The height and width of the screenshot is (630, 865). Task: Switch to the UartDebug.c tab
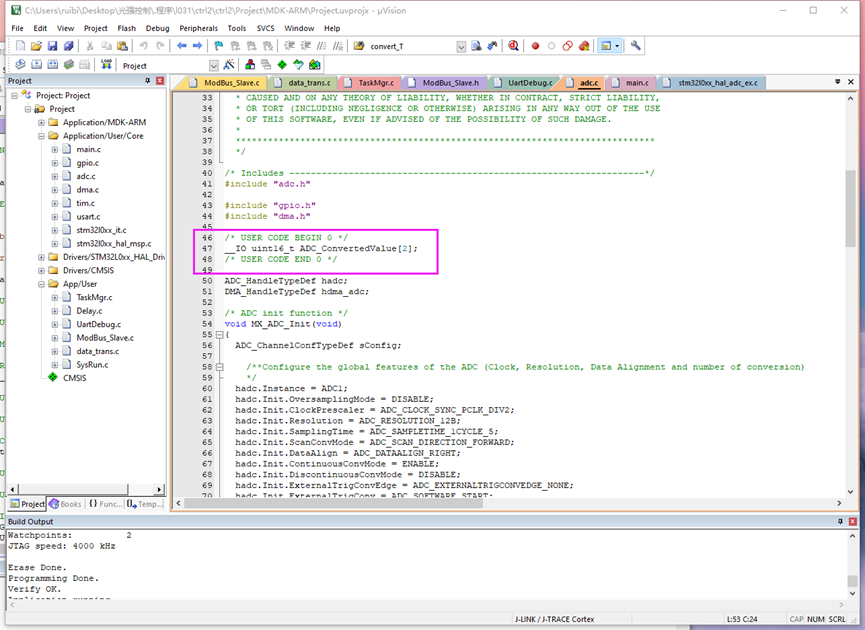coord(524,83)
